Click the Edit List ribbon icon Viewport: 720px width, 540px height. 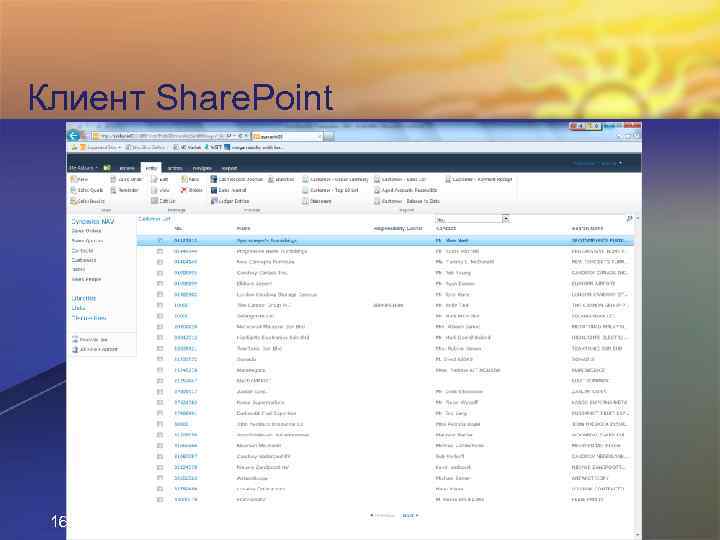click(163, 201)
